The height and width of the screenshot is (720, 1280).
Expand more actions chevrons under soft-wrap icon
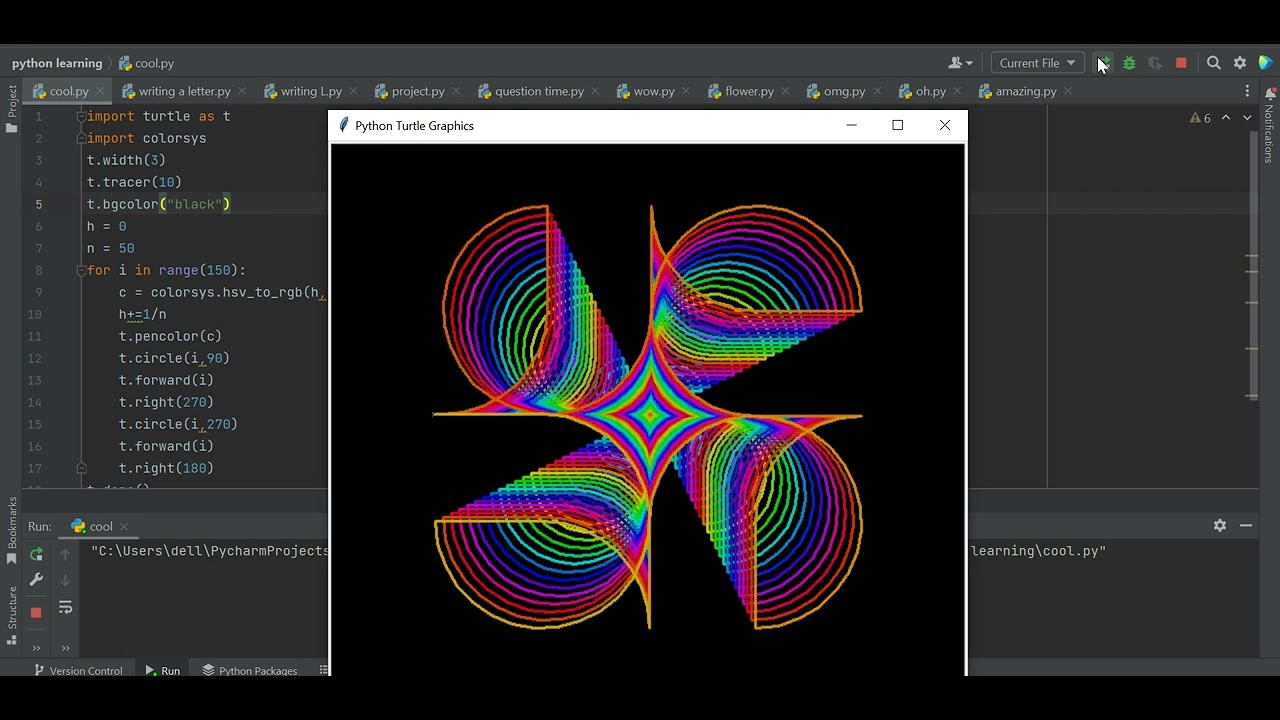pyautogui.click(x=65, y=647)
